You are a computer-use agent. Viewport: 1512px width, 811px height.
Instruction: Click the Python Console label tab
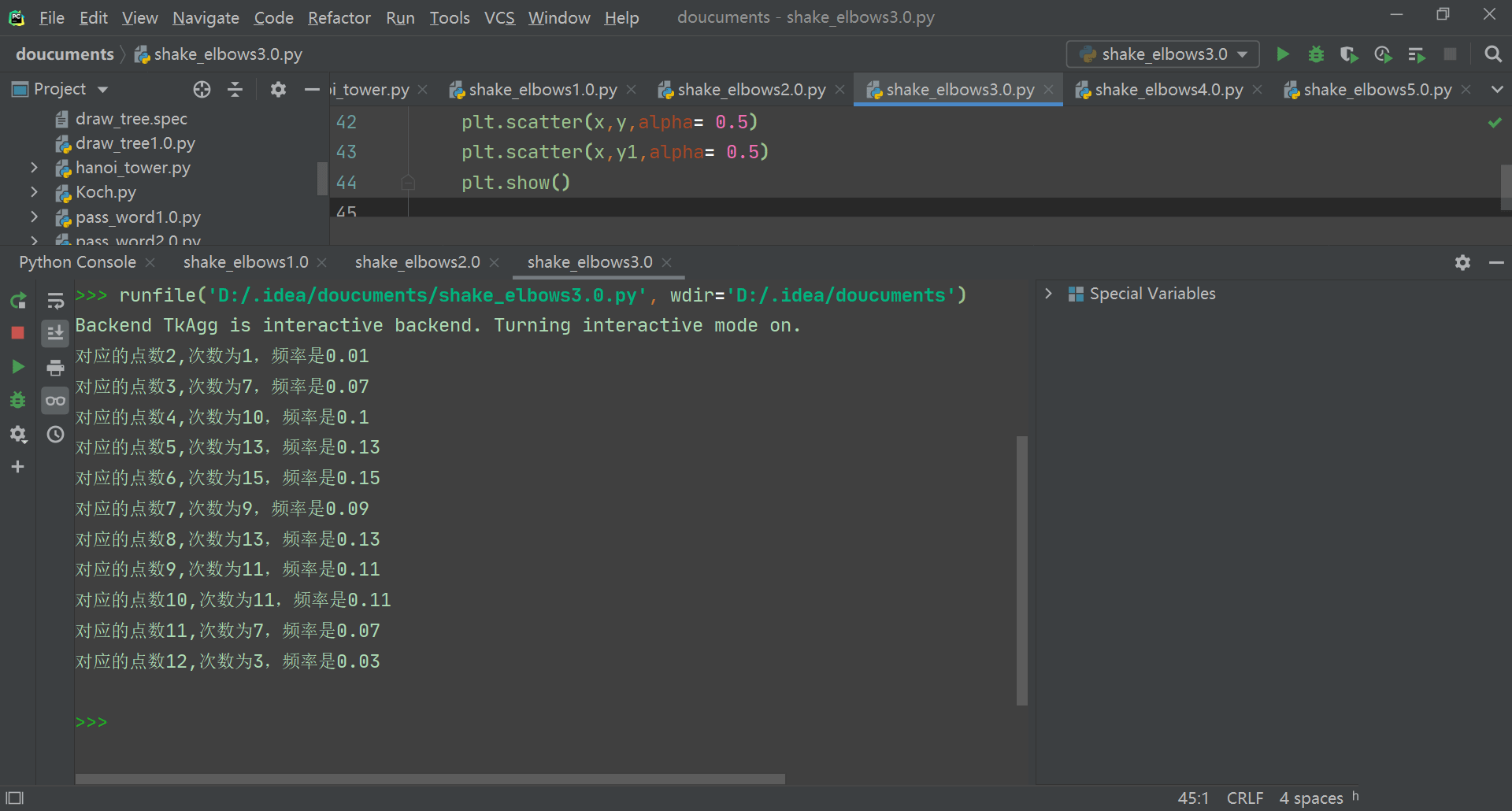77,262
